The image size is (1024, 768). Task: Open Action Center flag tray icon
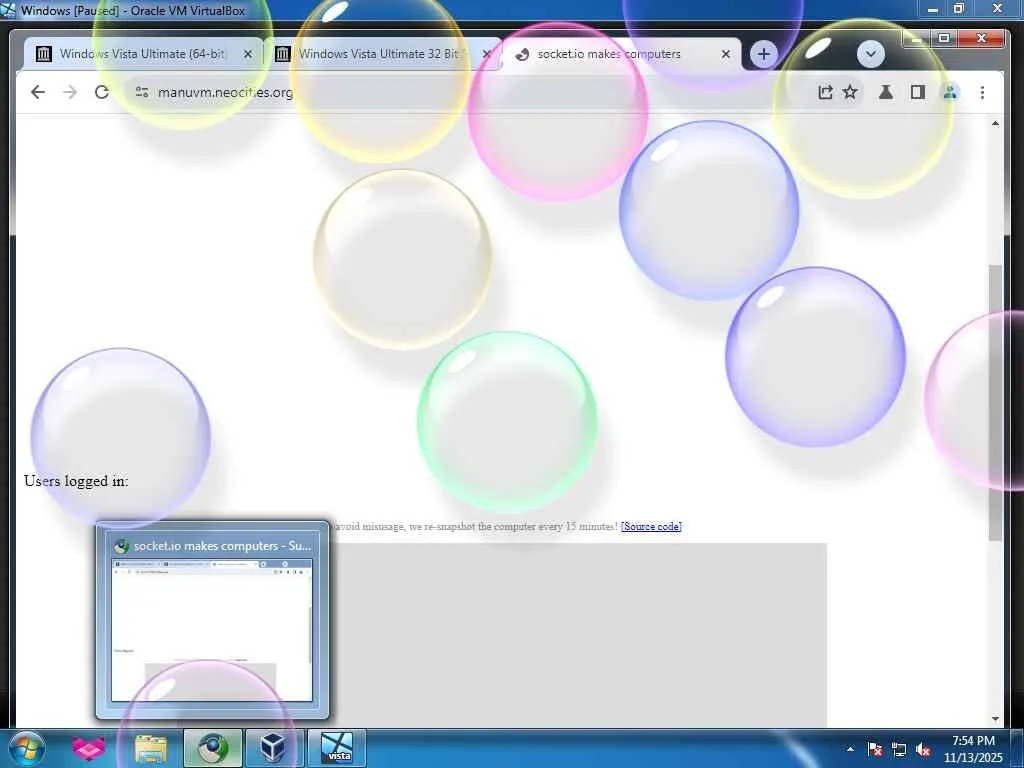[874, 750]
